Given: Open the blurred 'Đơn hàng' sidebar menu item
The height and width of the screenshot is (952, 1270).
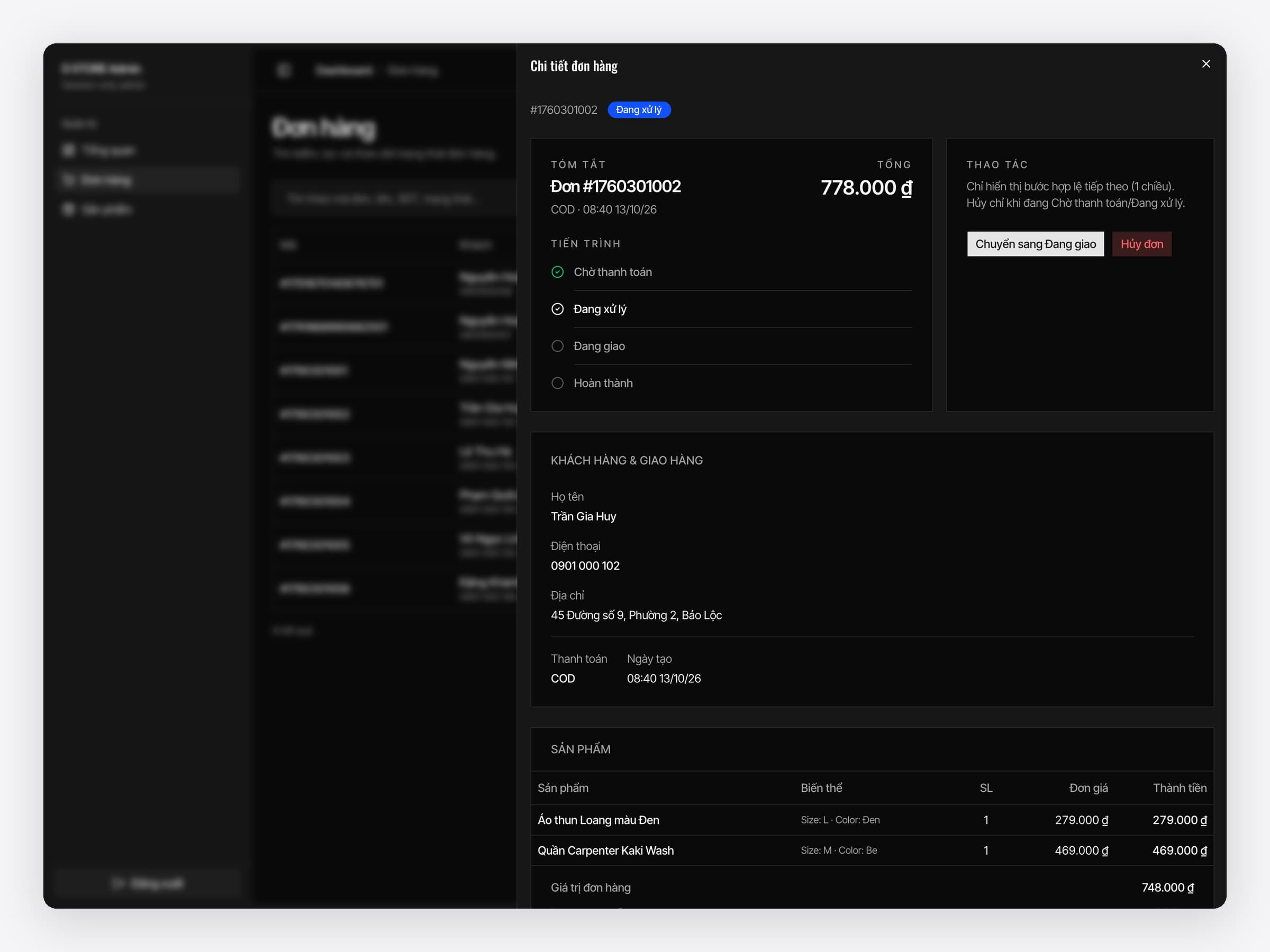Looking at the screenshot, I should click(149, 180).
